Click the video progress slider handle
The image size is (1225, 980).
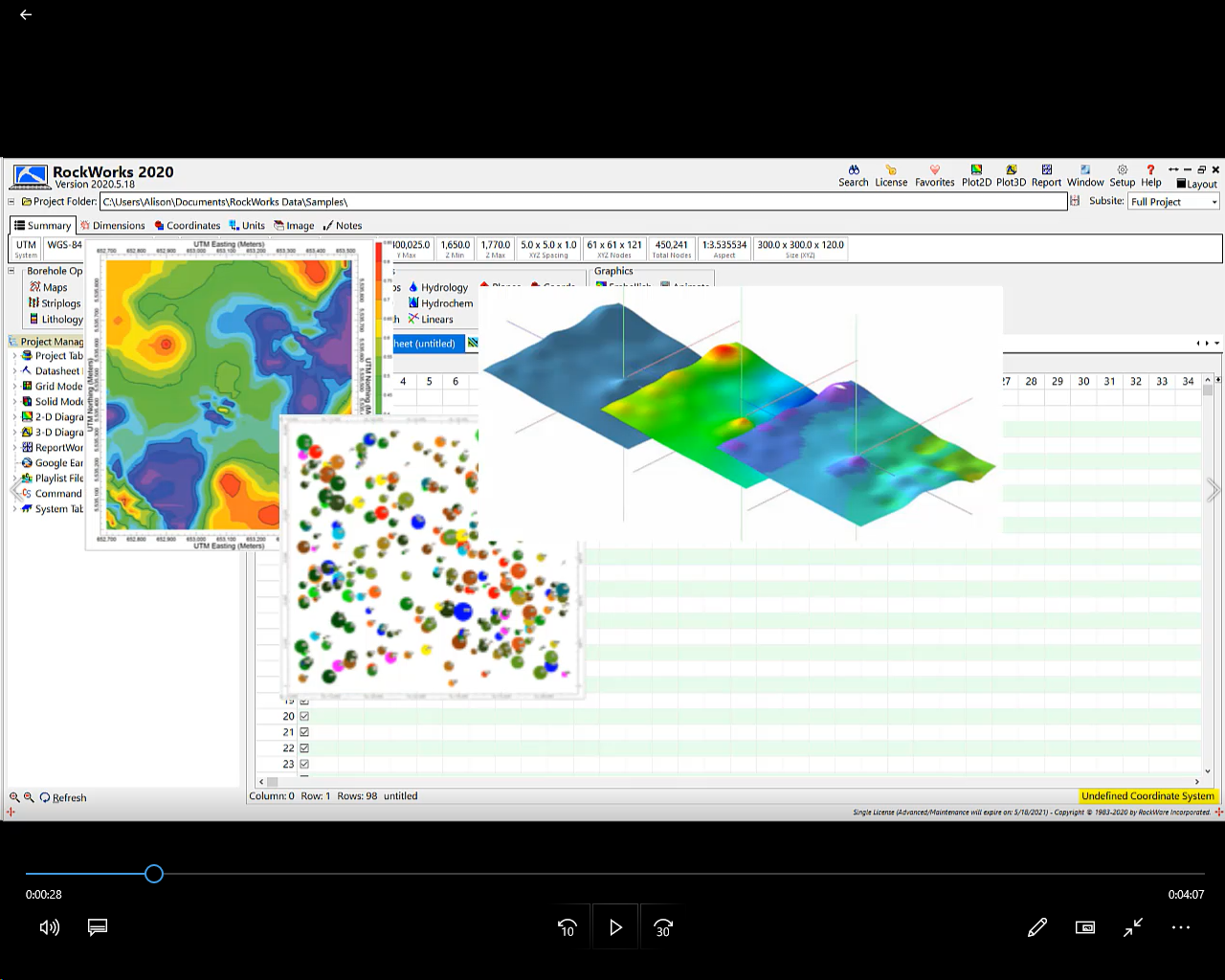tap(154, 874)
